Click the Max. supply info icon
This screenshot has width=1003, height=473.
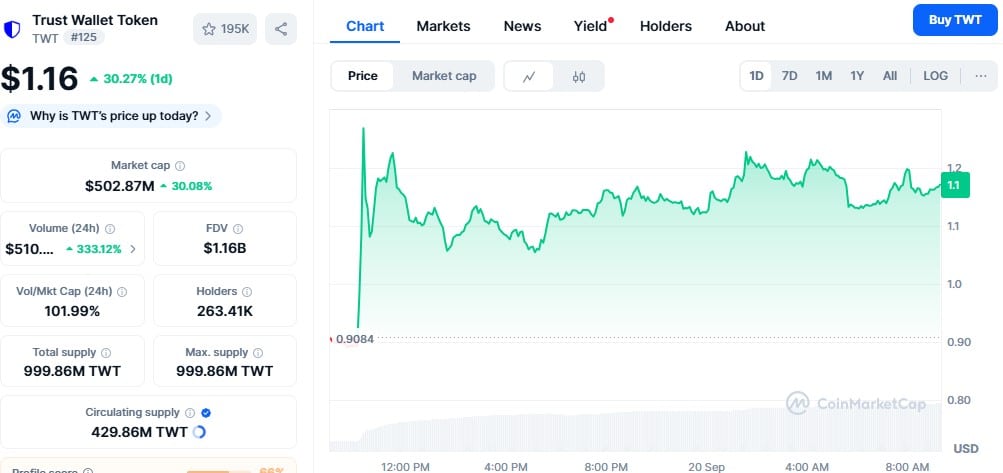[258, 353]
